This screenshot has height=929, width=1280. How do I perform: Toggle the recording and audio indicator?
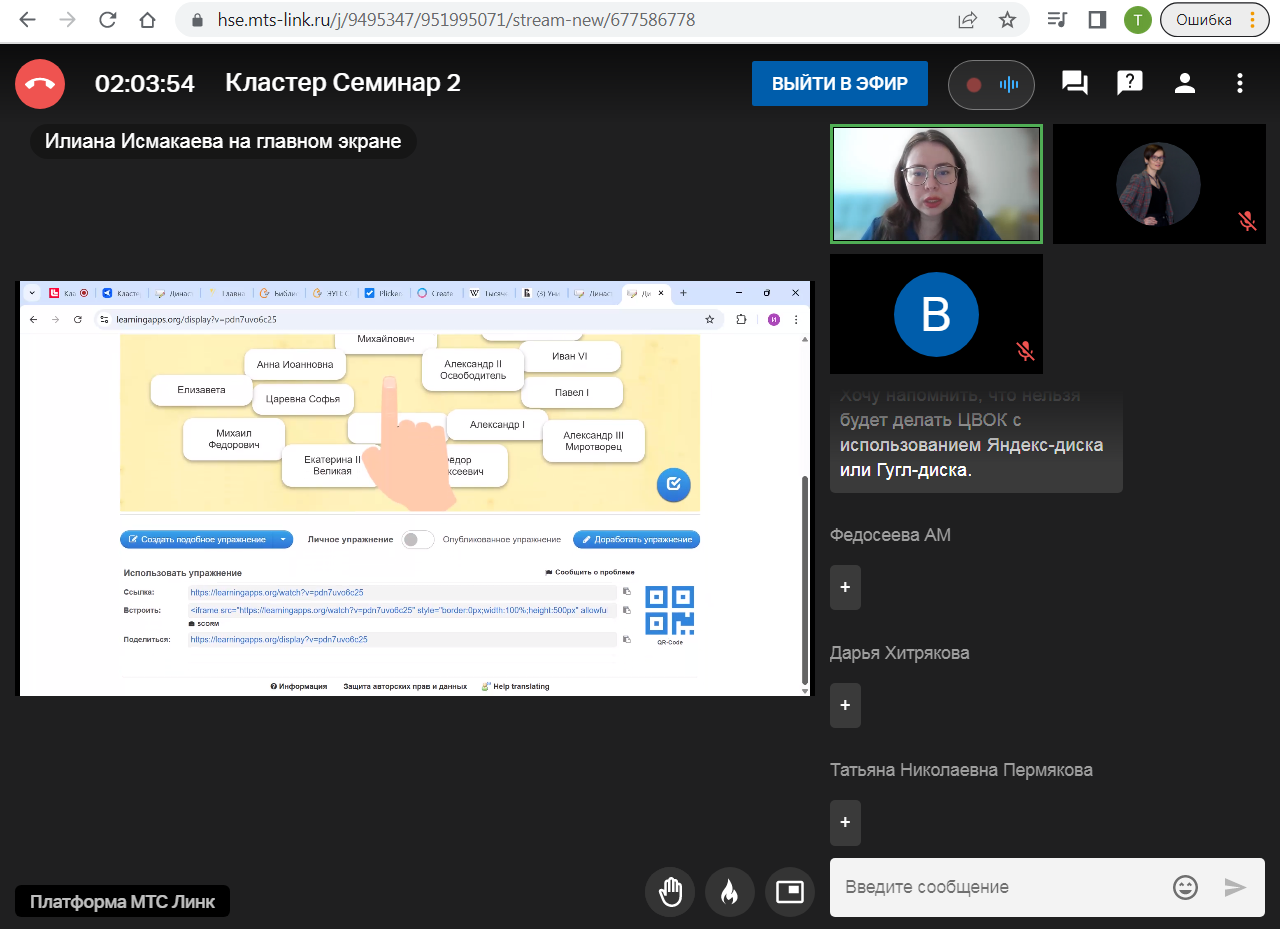[x=991, y=85]
